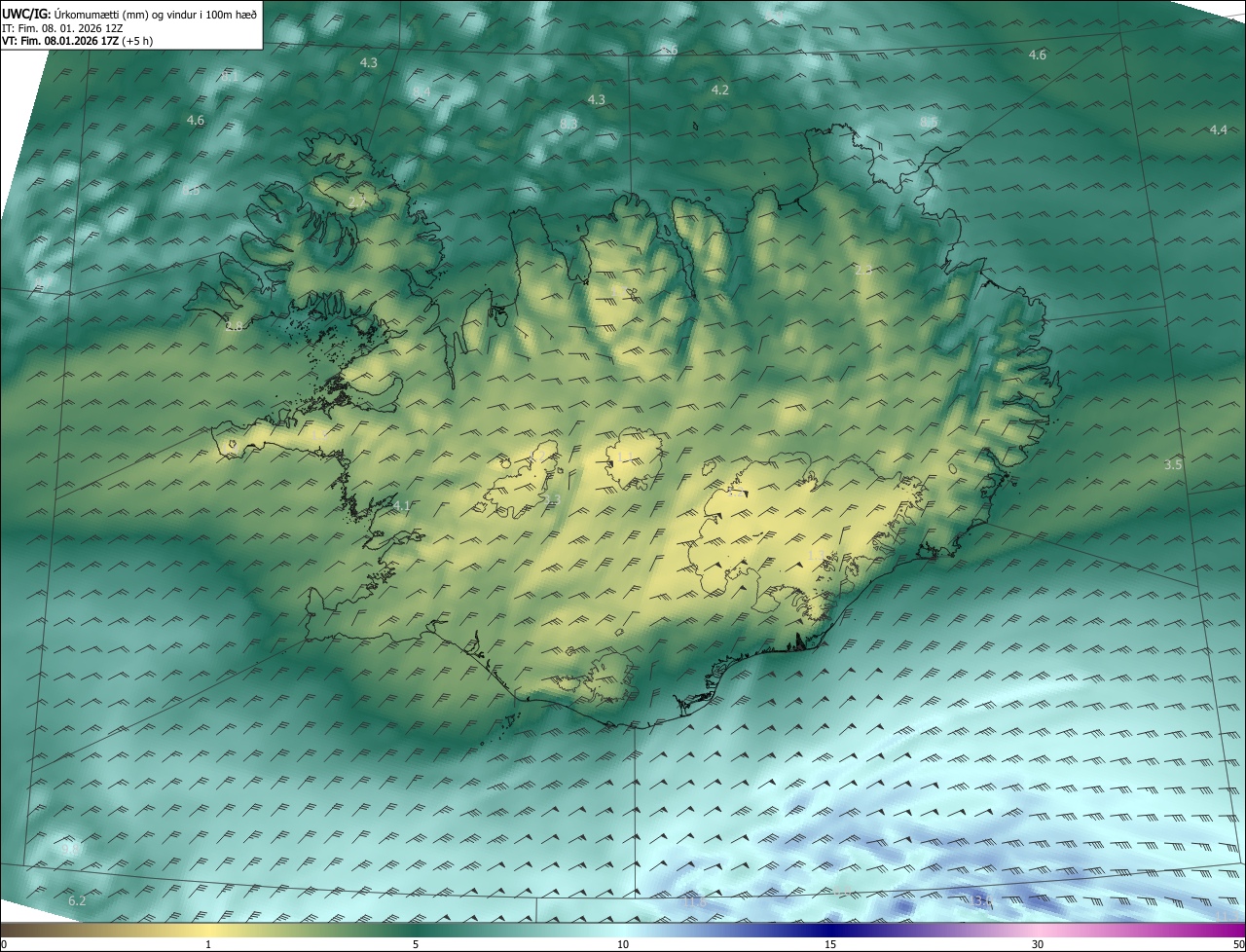The height and width of the screenshot is (952, 1246).
Task: Click the '4.1' precipitation value on the map
Action: coord(402,506)
